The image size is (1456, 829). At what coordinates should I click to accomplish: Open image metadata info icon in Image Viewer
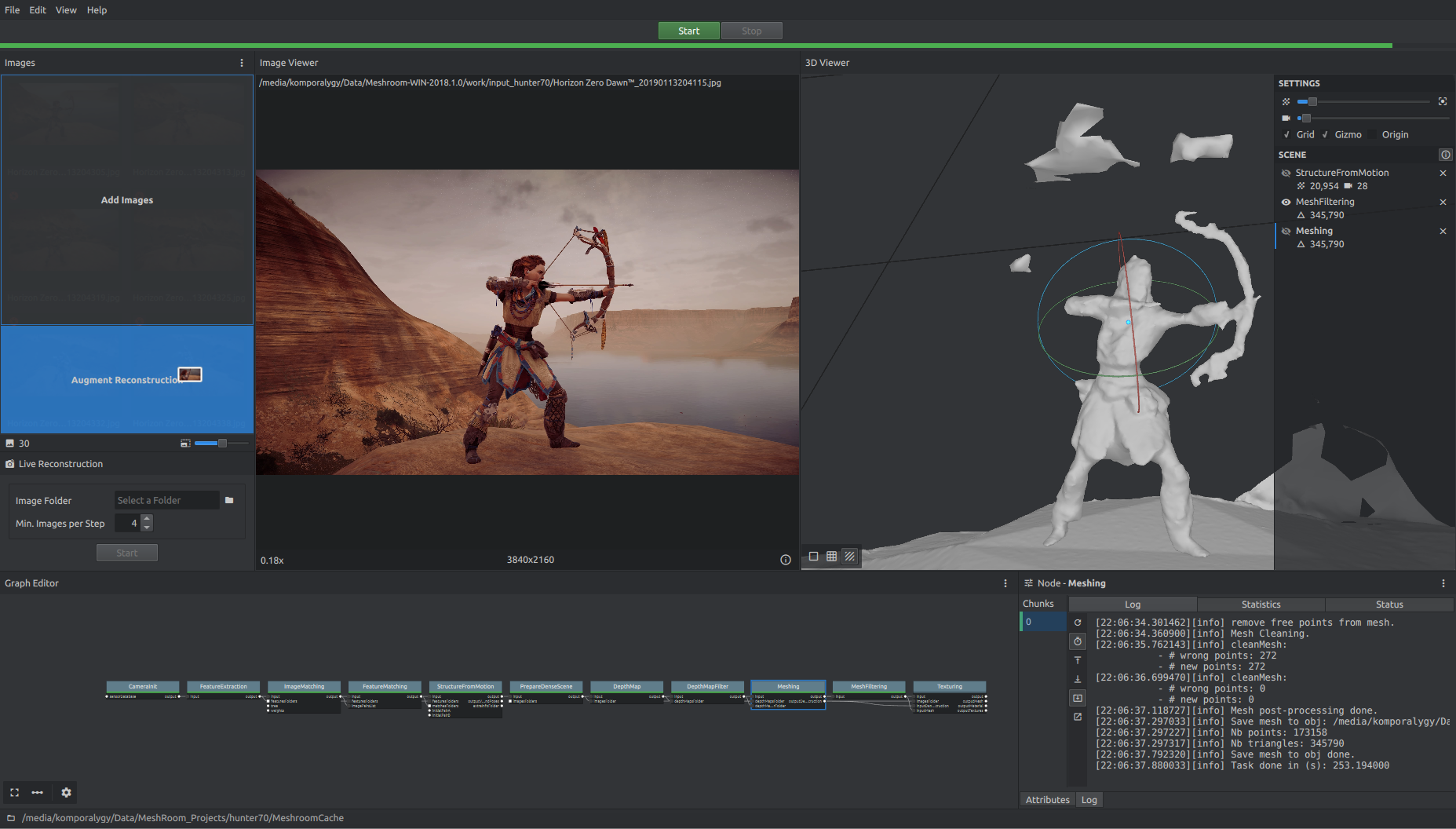point(785,560)
